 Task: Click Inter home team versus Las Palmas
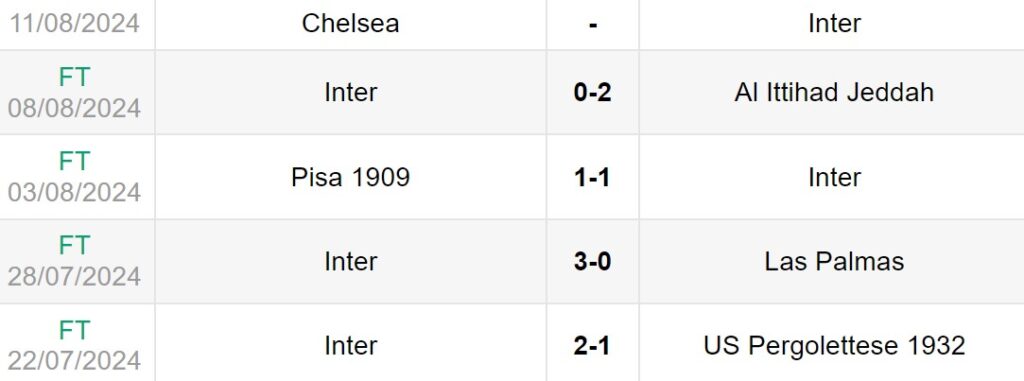click(350, 261)
